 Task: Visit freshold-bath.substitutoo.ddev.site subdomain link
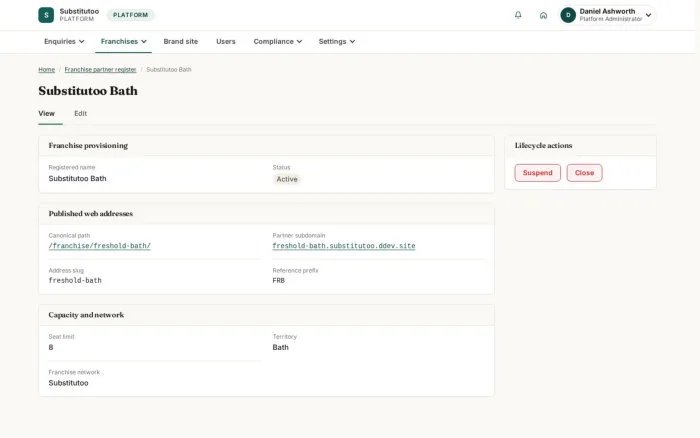pyautogui.click(x=344, y=246)
